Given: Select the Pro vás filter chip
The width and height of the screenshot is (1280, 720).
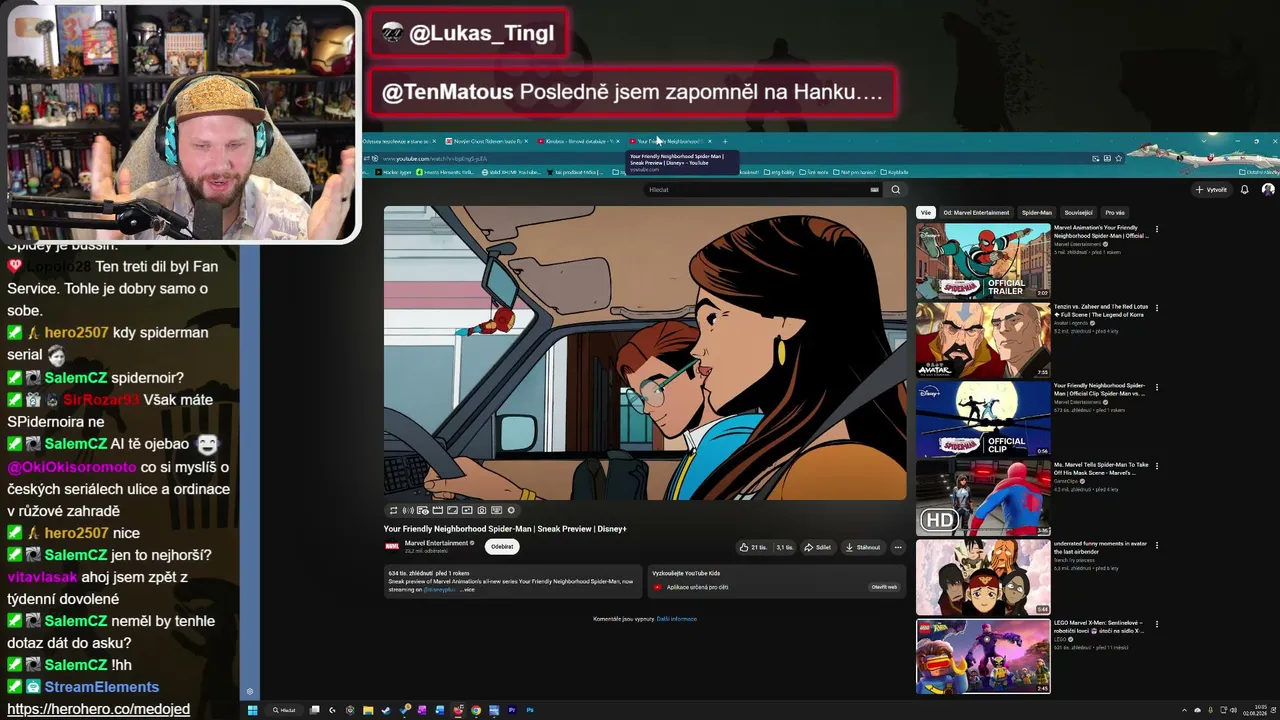Looking at the screenshot, I should [x=1115, y=213].
